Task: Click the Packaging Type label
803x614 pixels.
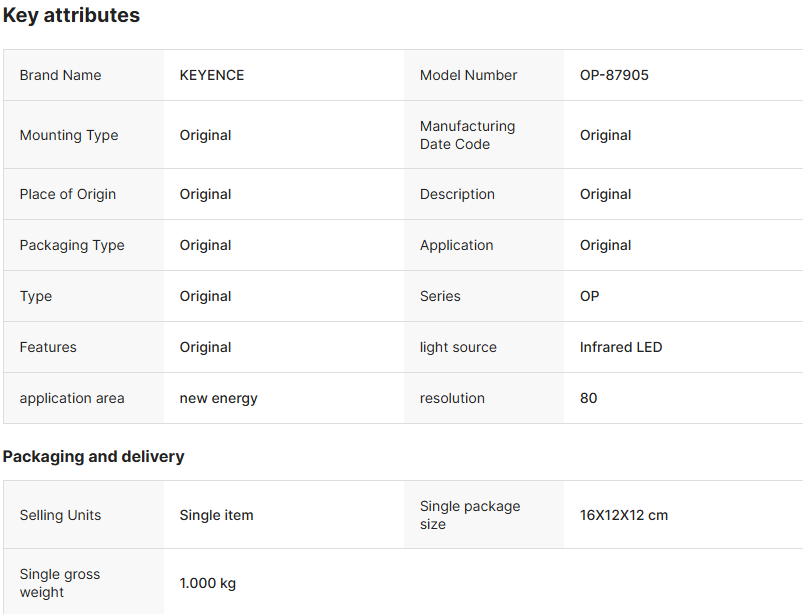Action: (x=72, y=245)
